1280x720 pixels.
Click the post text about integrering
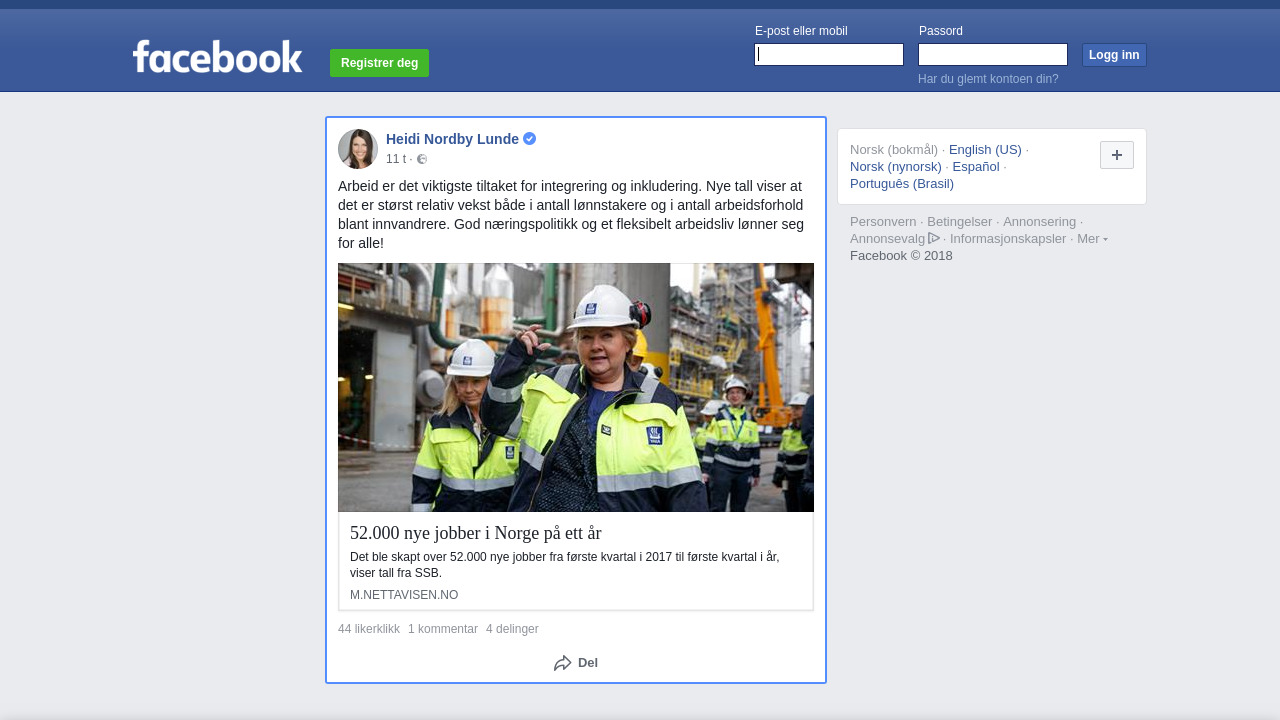pyautogui.click(x=571, y=214)
